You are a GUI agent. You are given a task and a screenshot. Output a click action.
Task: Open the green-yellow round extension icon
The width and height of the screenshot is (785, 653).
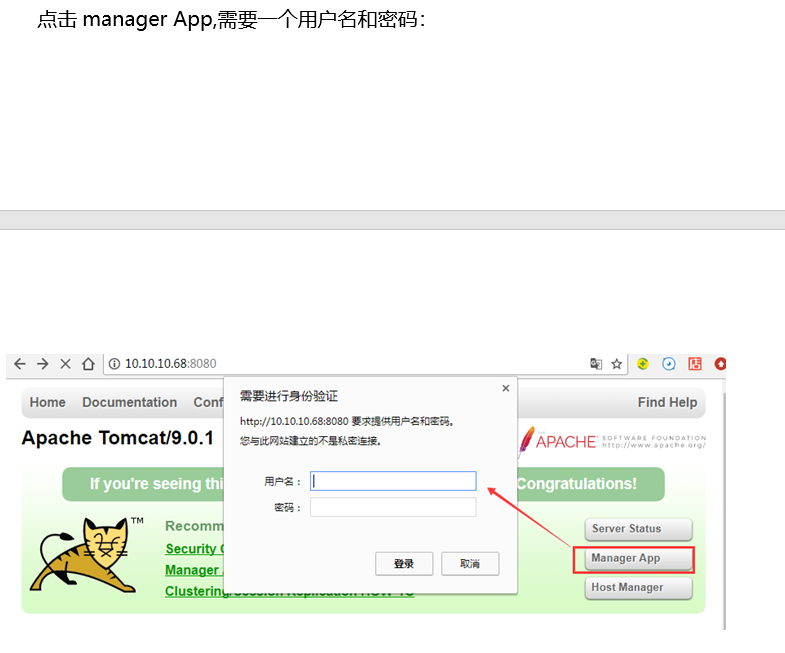643,364
